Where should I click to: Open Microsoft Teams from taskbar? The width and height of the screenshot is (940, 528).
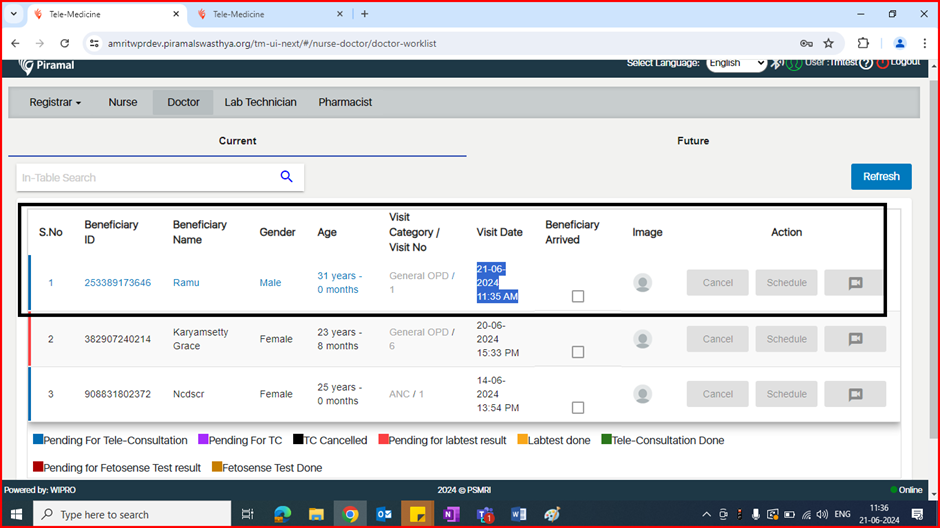click(485, 514)
